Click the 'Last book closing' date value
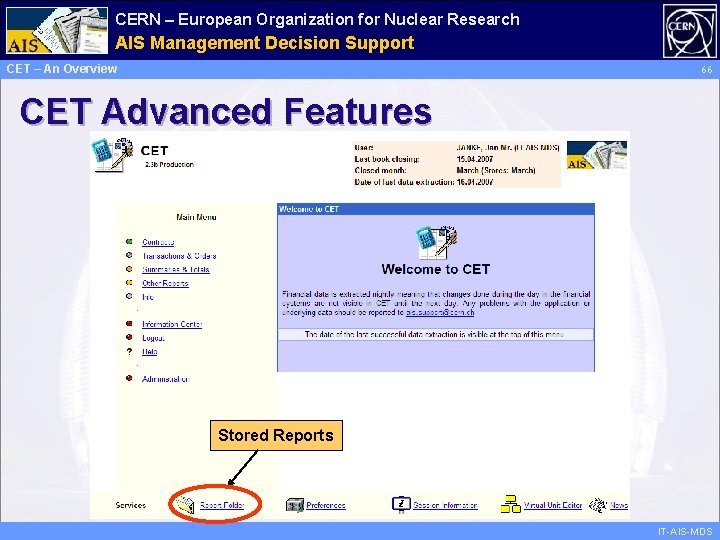Viewport: 720px width, 540px height. pos(475,159)
